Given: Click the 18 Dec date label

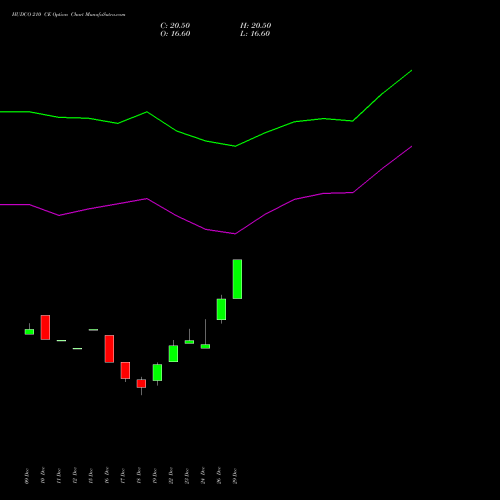Looking at the screenshot, I should pos(139,476).
